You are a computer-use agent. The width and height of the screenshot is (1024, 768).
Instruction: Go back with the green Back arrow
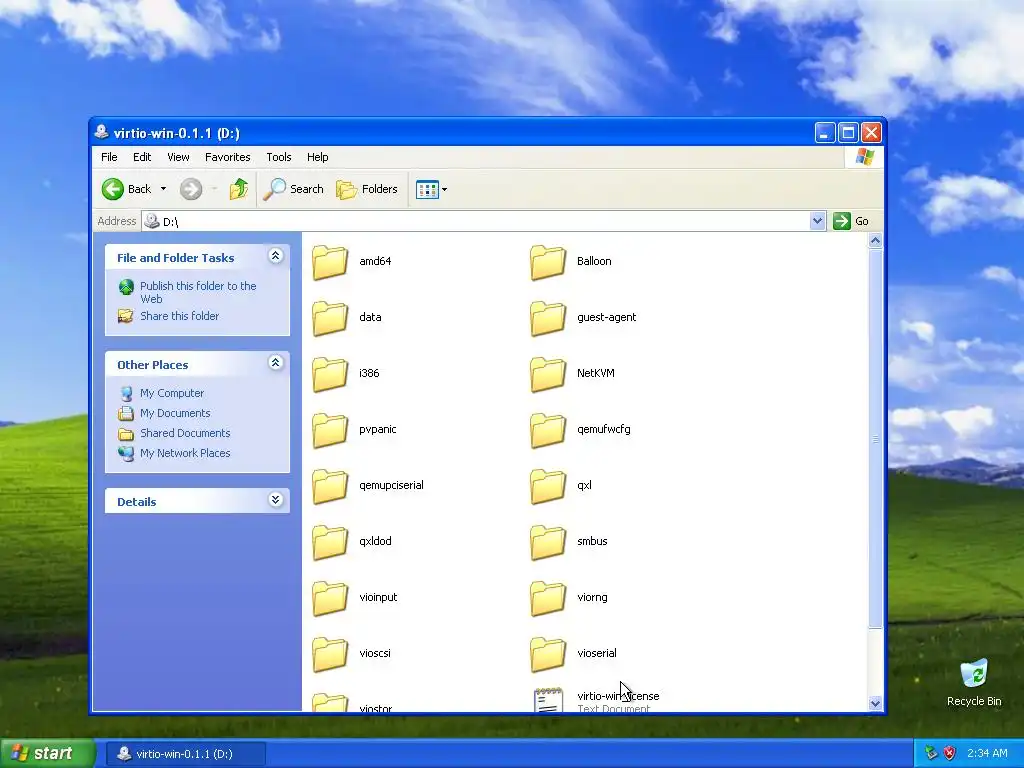point(127,189)
